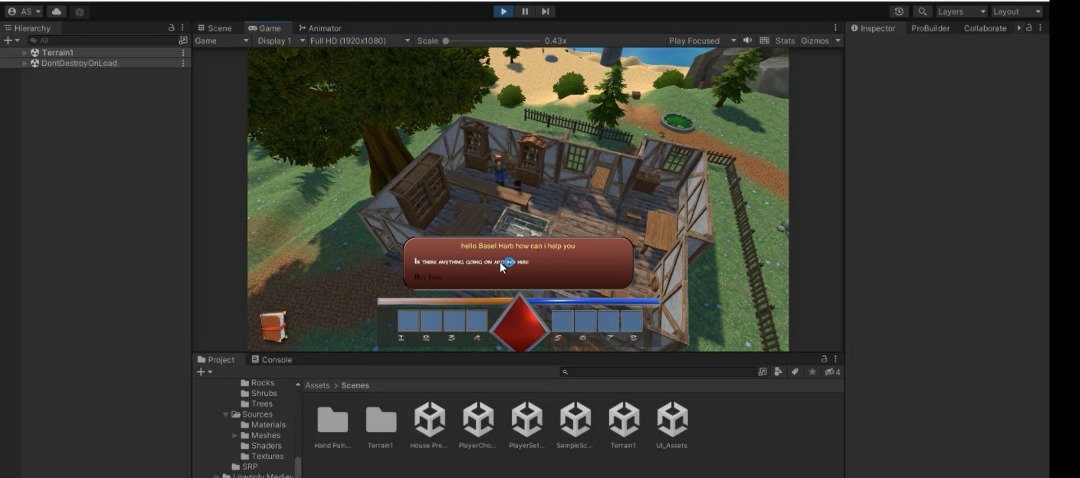Screen dimensions: 1080x478
Task: Toggle hidden packages visibility eye icon
Action: click(832, 372)
